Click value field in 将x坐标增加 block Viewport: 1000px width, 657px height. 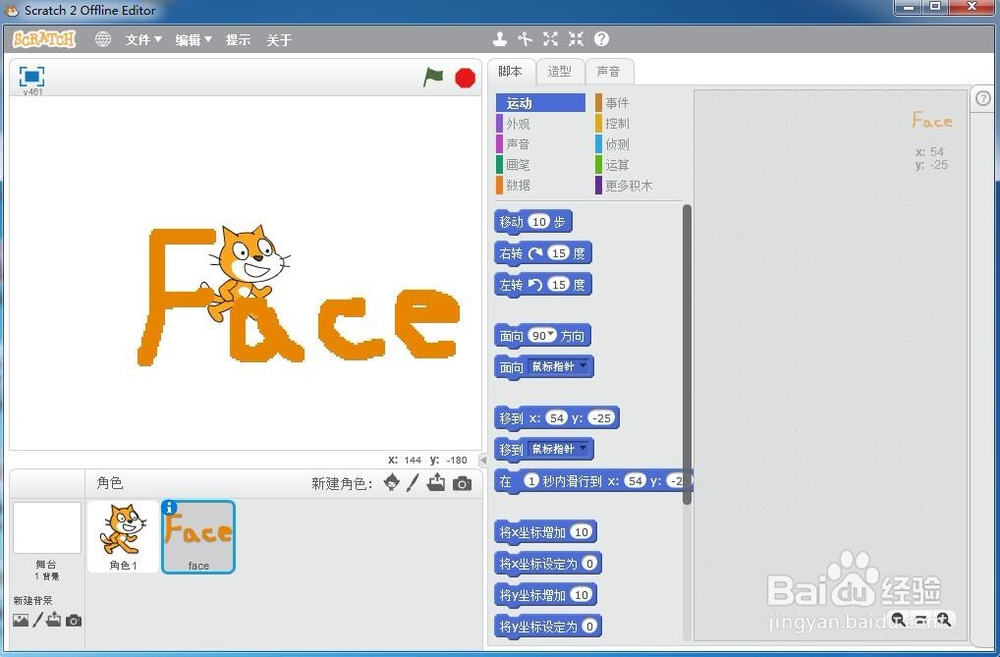(581, 532)
